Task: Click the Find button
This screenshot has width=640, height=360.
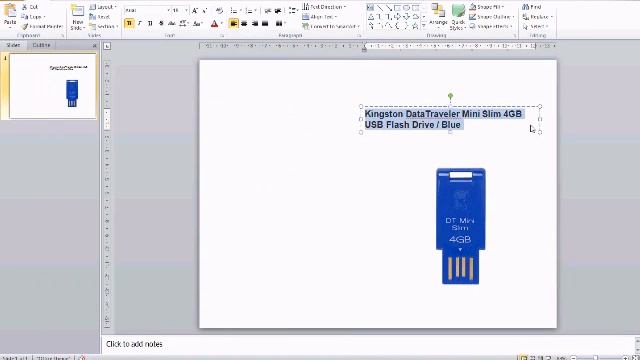Action: tap(532, 7)
